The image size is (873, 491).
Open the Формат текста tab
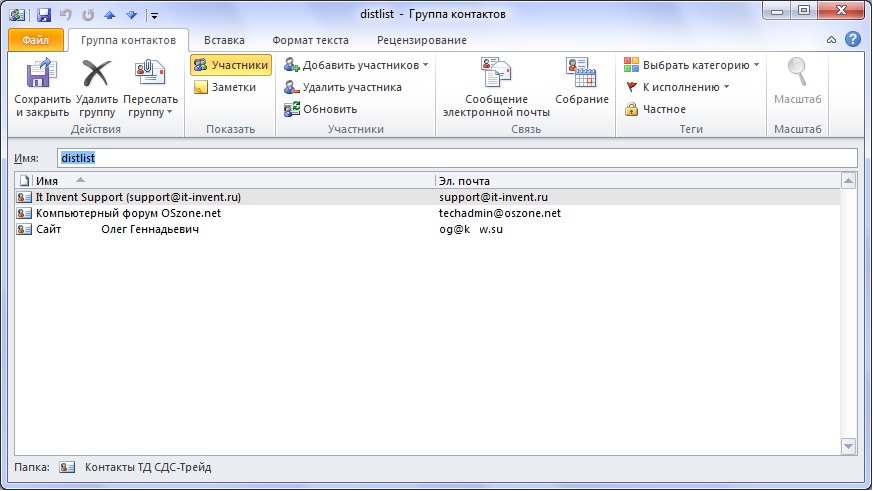pyautogui.click(x=310, y=40)
